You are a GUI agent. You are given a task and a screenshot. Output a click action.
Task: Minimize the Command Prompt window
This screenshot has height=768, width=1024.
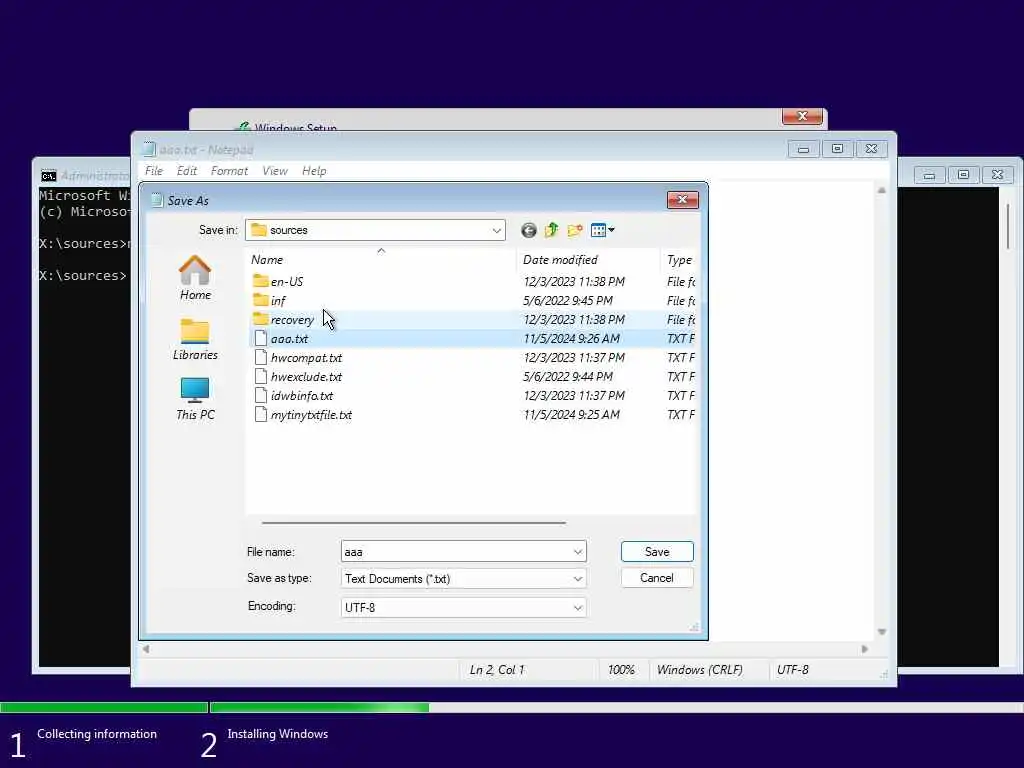pos(929,175)
